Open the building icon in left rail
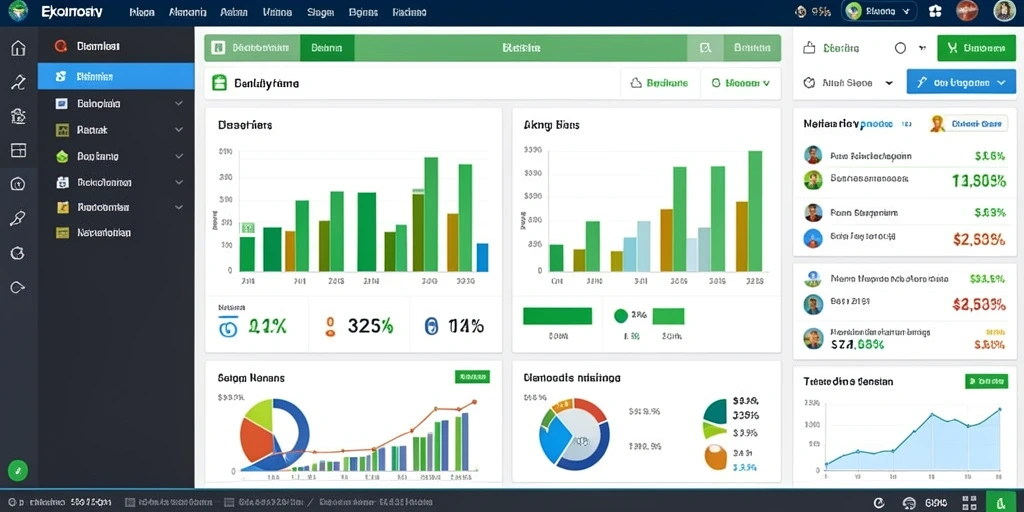 [18, 116]
